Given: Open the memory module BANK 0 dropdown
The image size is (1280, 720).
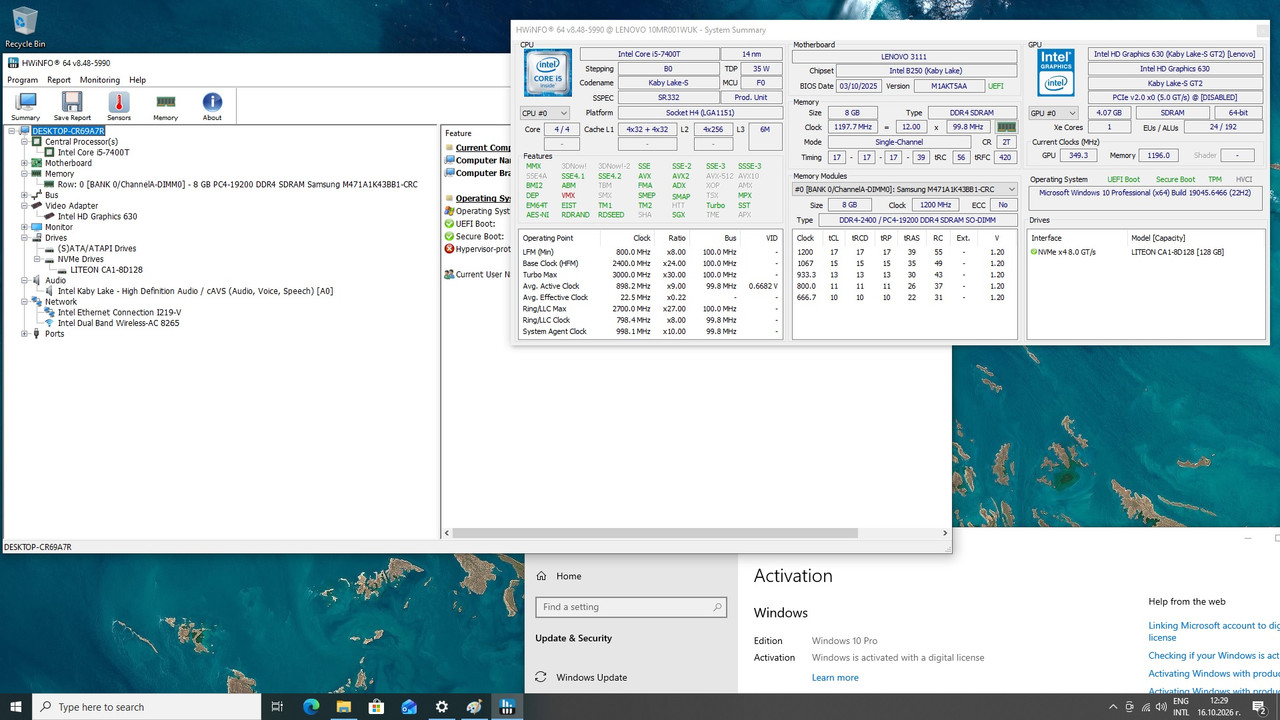Looking at the screenshot, I should click(905, 189).
